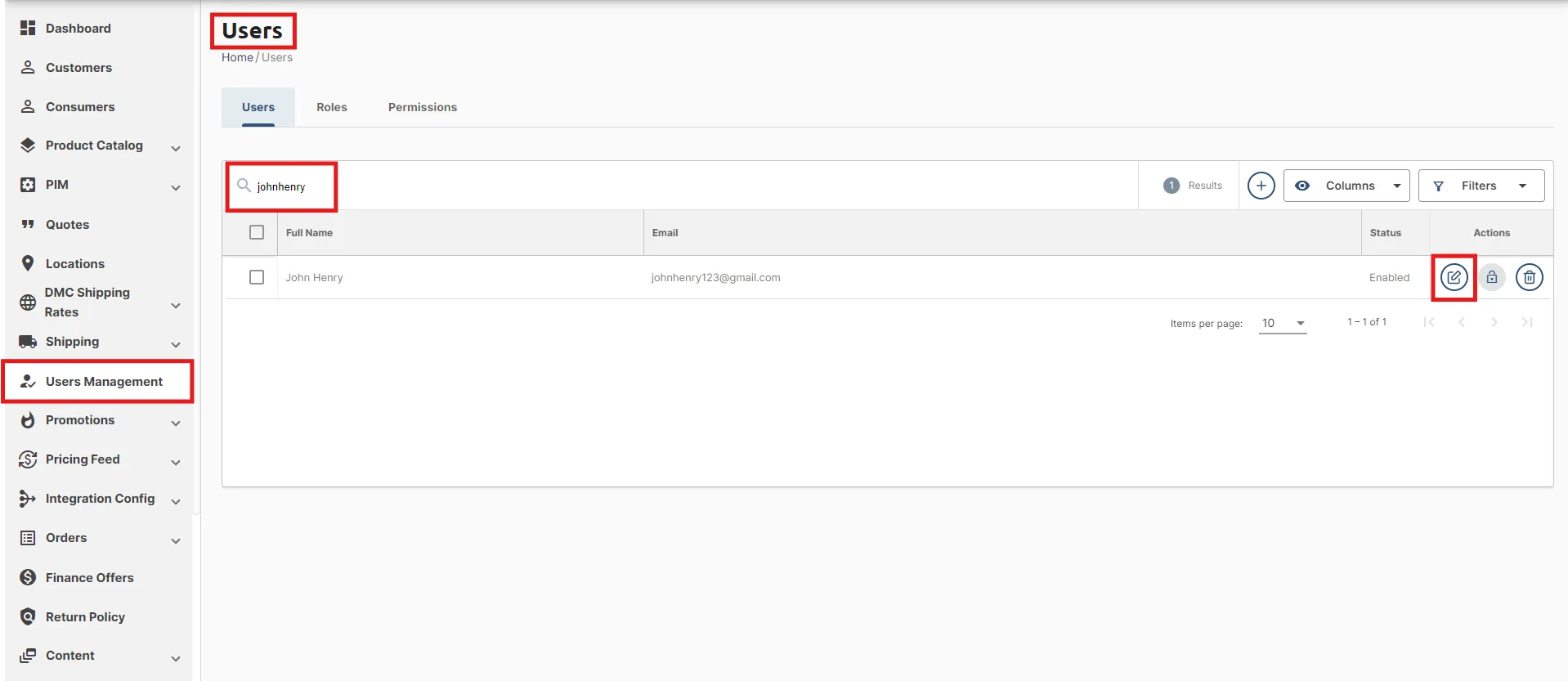Image resolution: width=1568 pixels, height=681 pixels.
Task: Click the Shipping truck icon
Action: (x=28, y=342)
